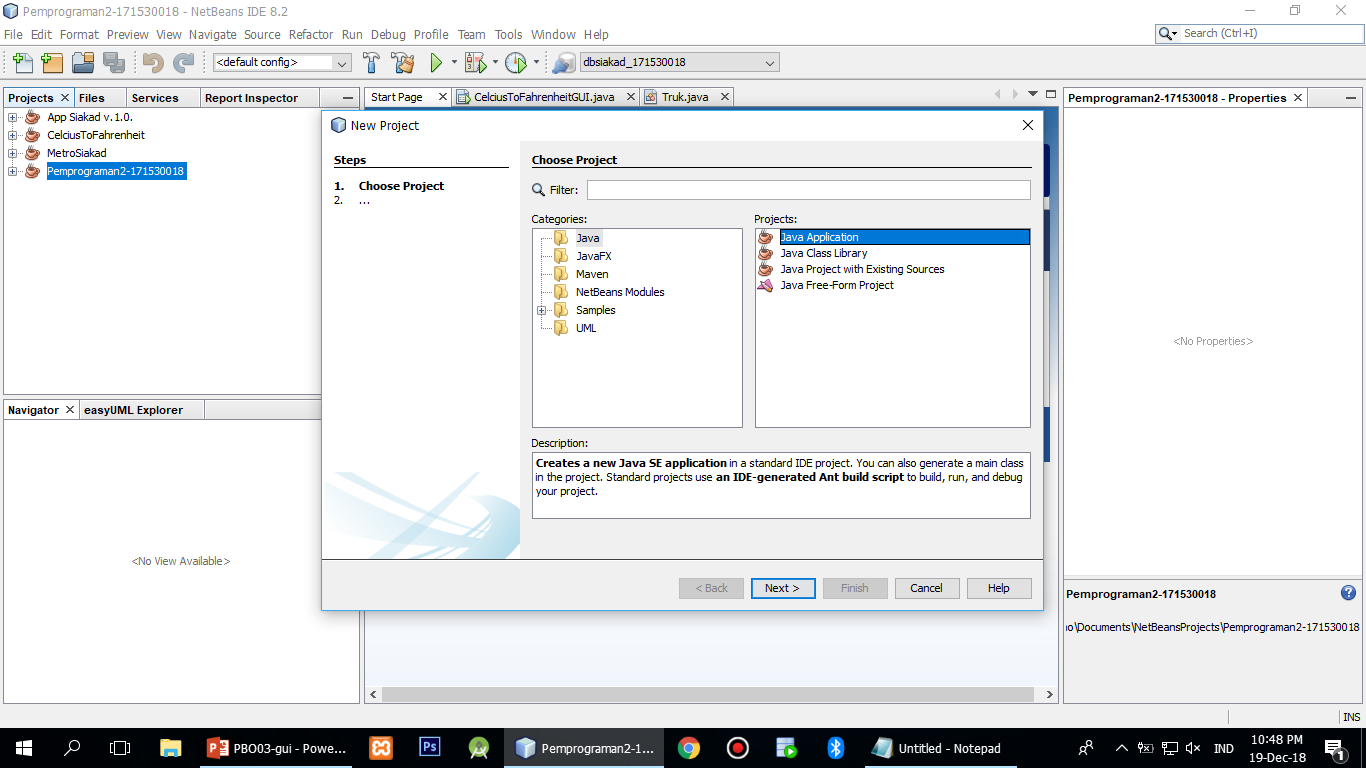The width and height of the screenshot is (1366, 768).
Task: Expand the MetroSiakad project node
Action: point(13,153)
